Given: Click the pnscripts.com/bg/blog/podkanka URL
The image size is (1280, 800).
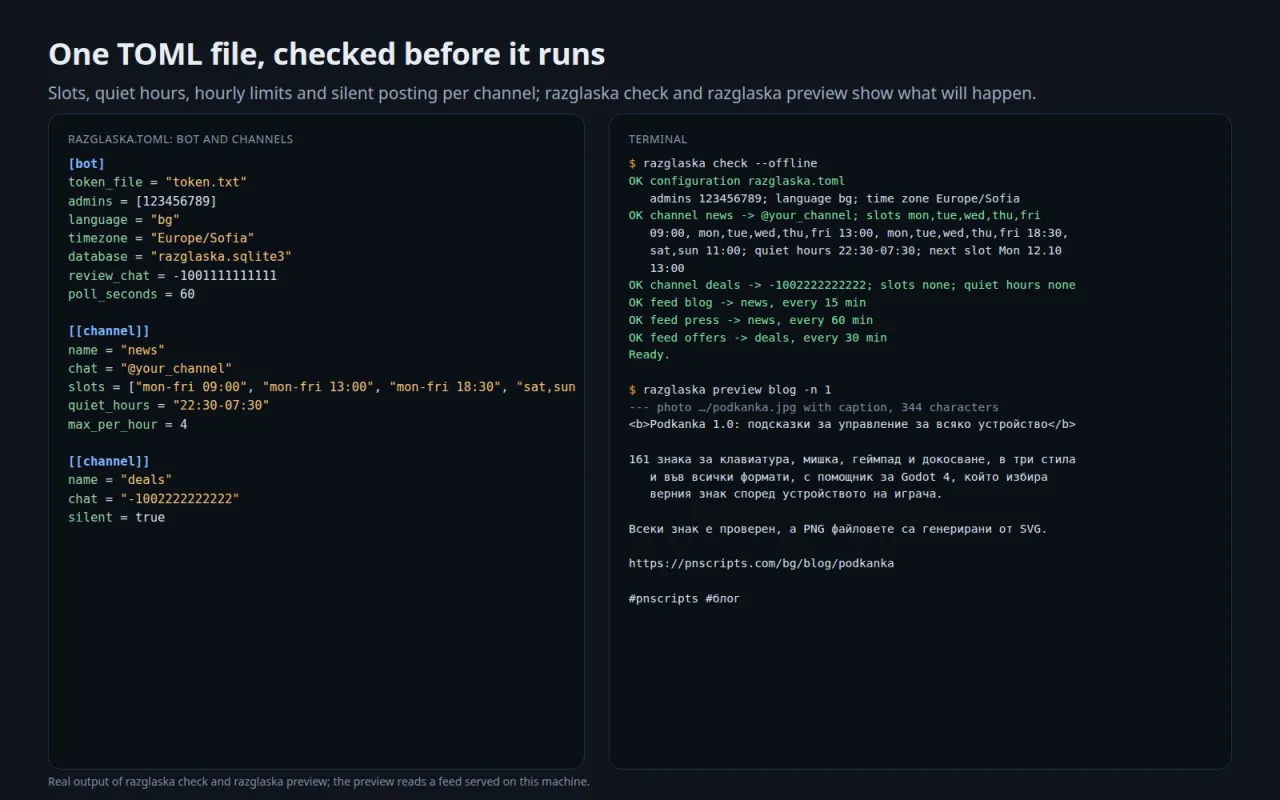Looking at the screenshot, I should click(x=762, y=563).
